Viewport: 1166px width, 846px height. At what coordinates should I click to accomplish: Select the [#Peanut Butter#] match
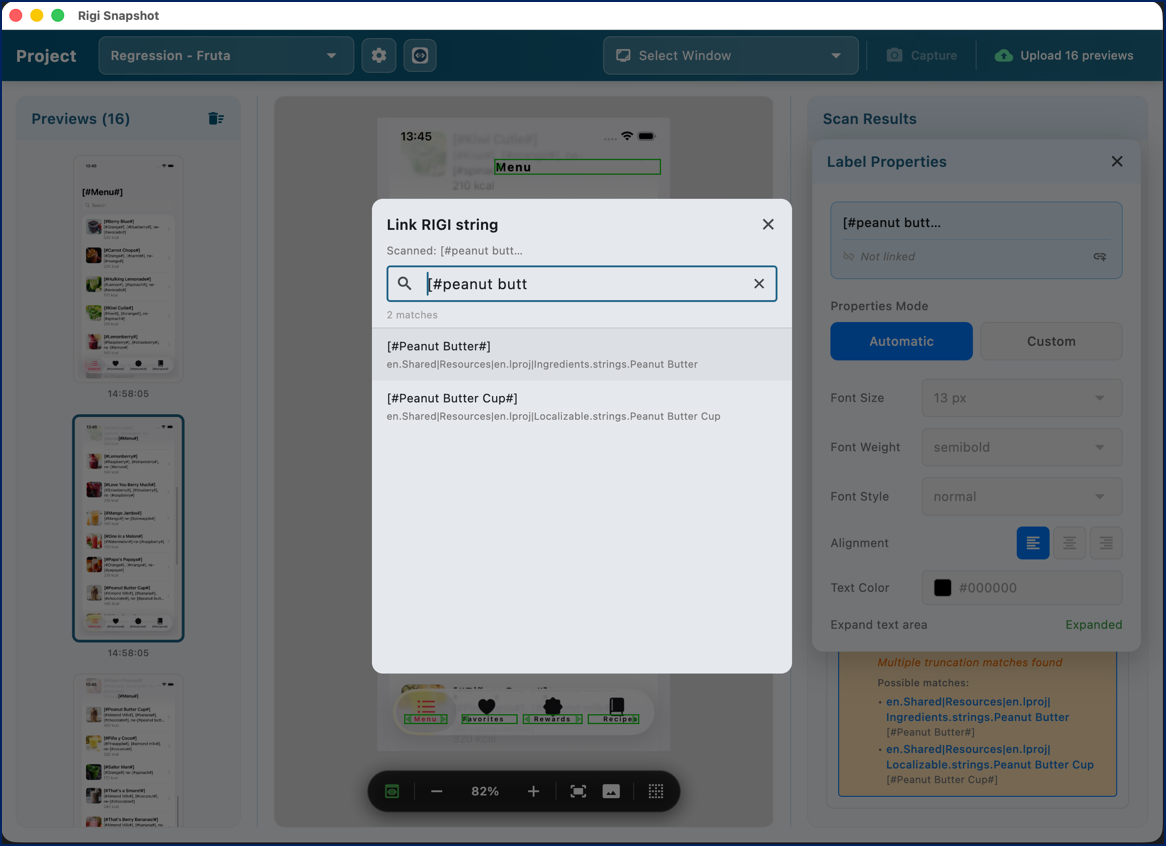tap(582, 355)
